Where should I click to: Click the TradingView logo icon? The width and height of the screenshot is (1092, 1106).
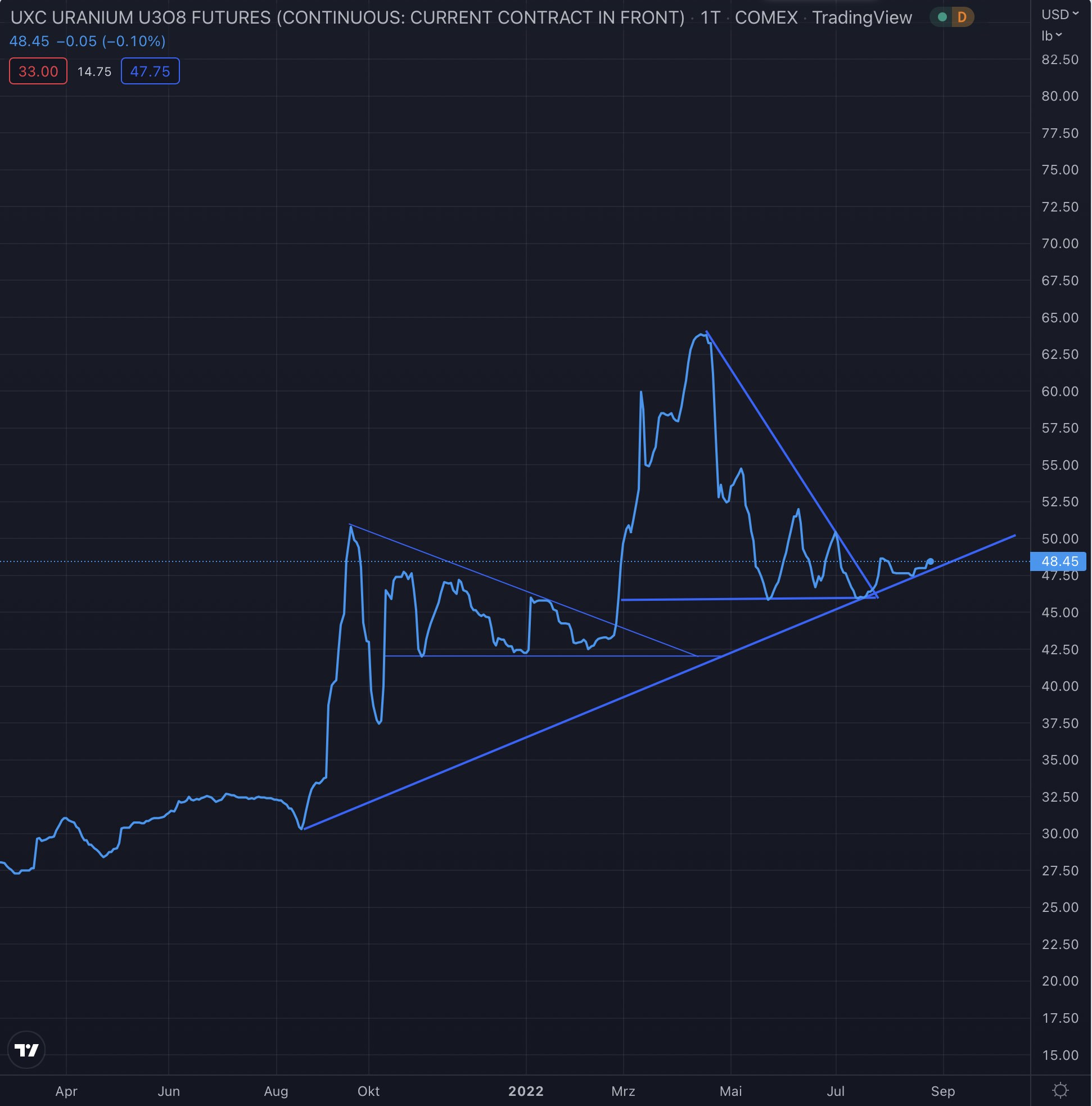[26, 1049]
